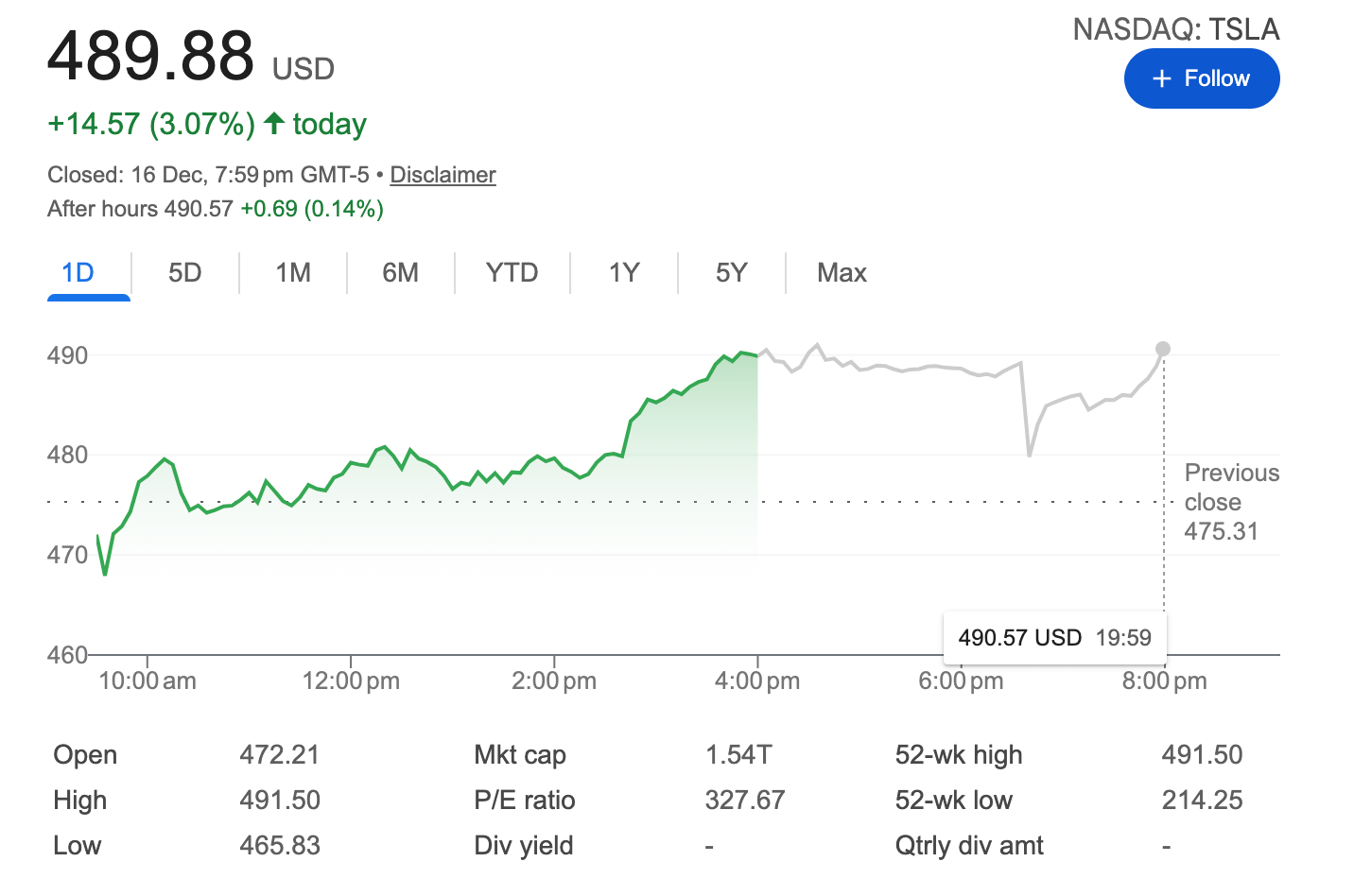Select the 1D range tab

click(78, 273)
